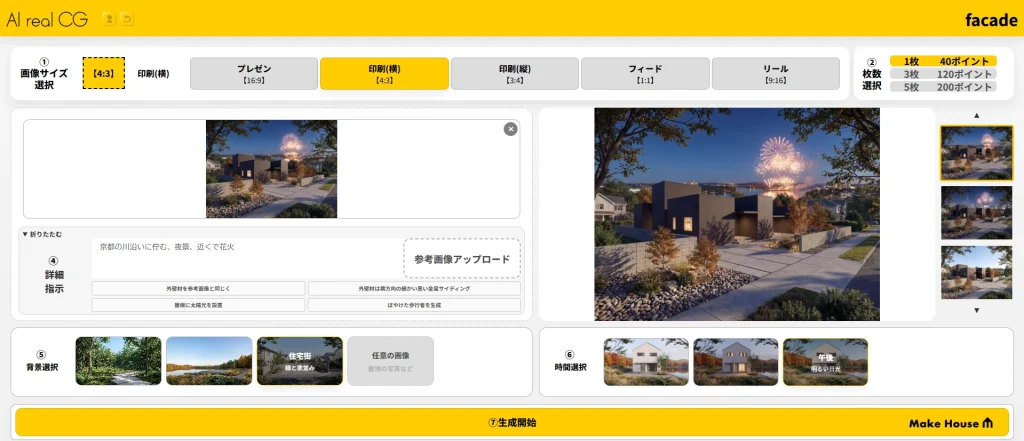
Task: Select the forest path background image
Action: (118, 361)
